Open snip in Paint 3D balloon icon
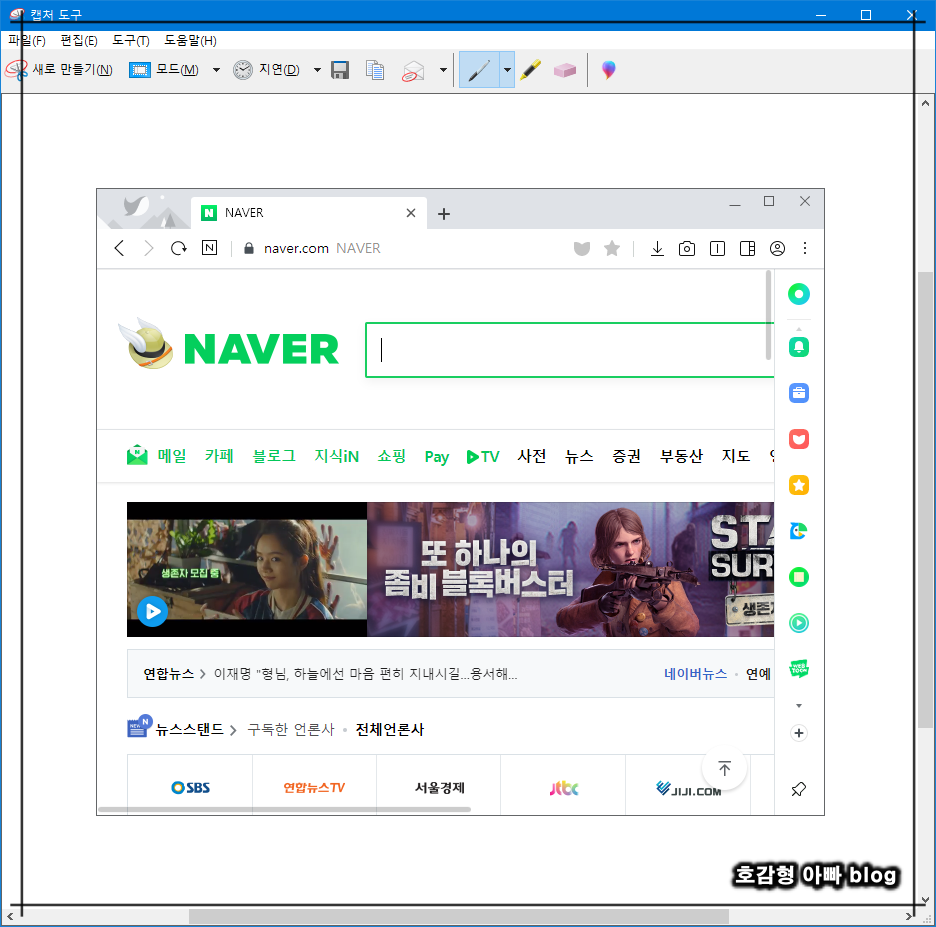Viewport: 936px width, 927px height. point(608,70)
